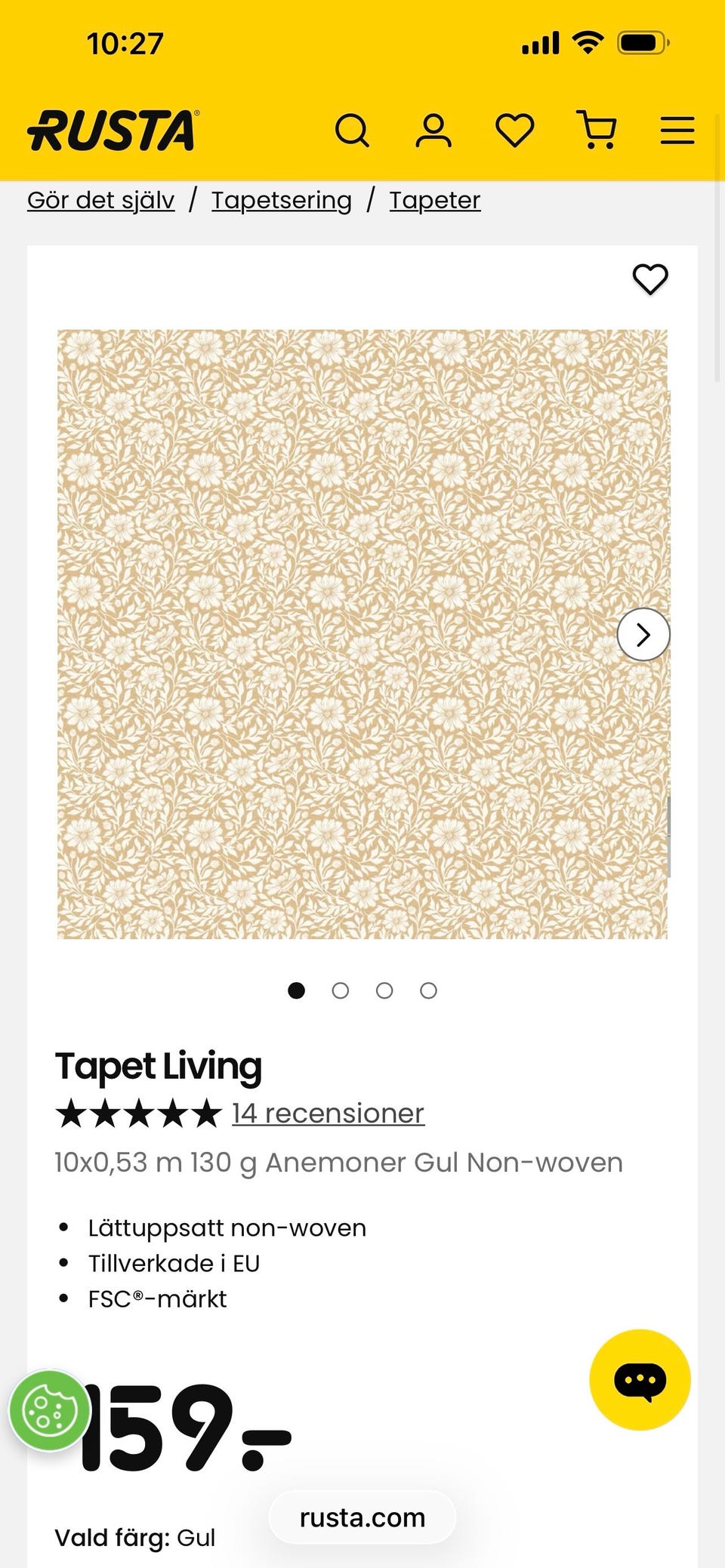Go to Gör det själv breadcrumb

pos(101,200)
